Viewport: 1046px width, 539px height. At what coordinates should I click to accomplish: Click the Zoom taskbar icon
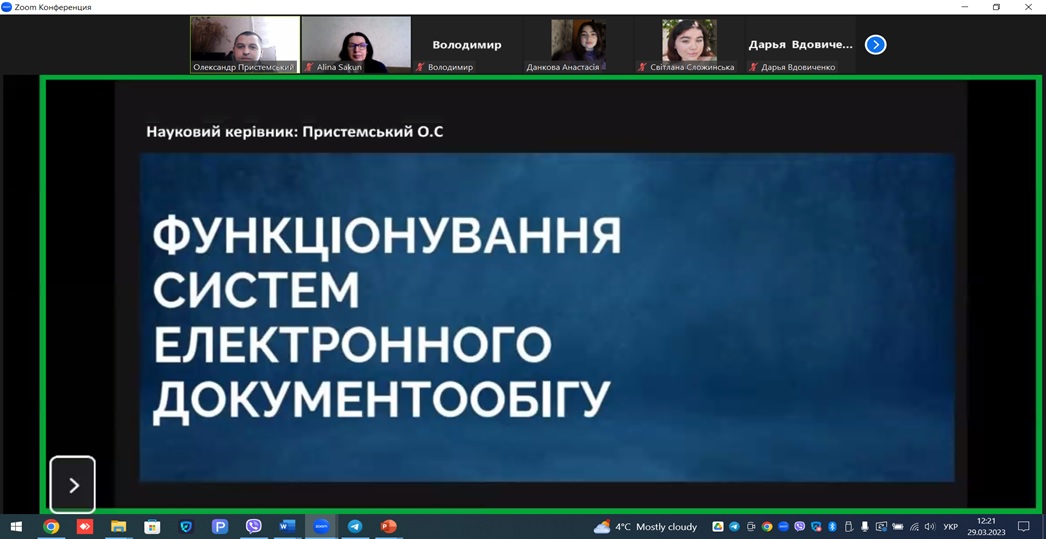[x=321, y=526]
